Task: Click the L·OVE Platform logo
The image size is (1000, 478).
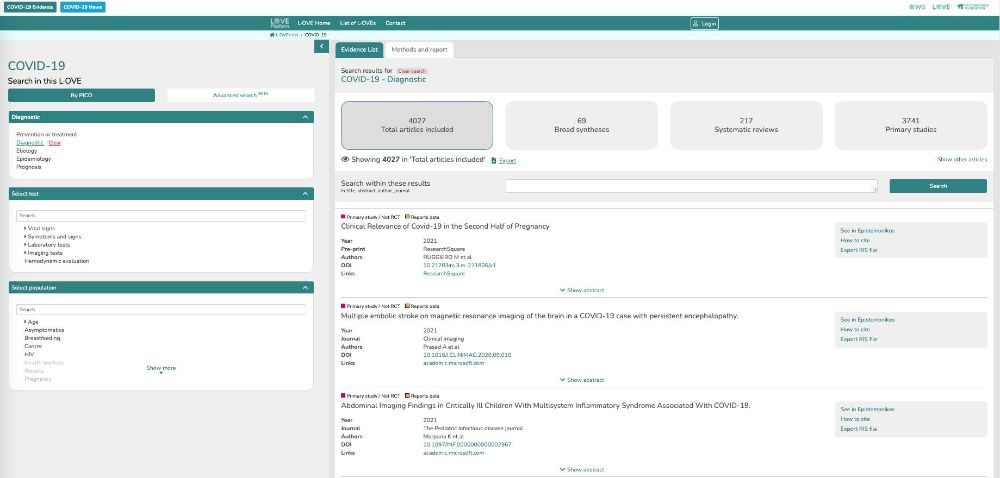Action: [279, 22]
